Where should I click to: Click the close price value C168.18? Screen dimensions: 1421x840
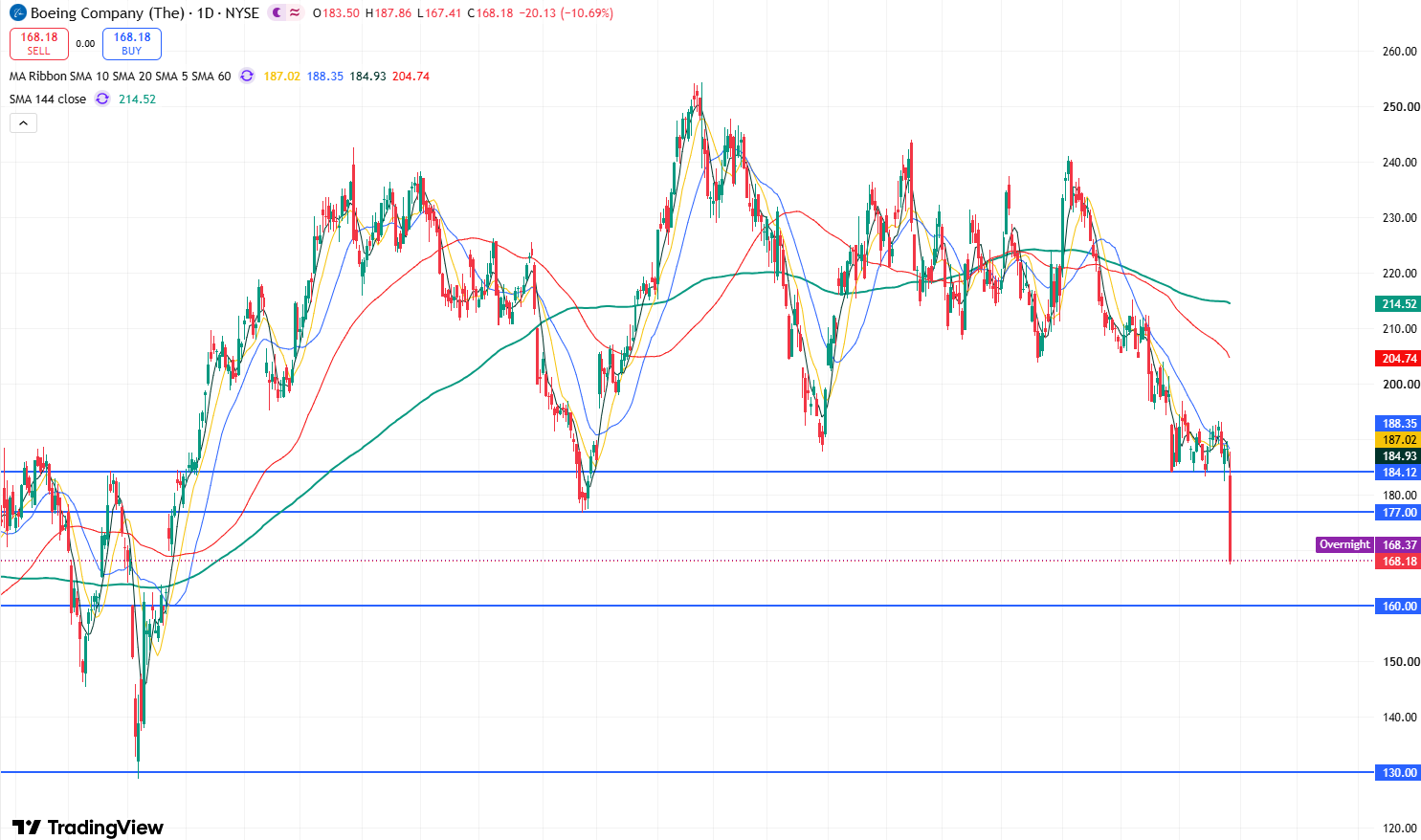coord(490,13)
